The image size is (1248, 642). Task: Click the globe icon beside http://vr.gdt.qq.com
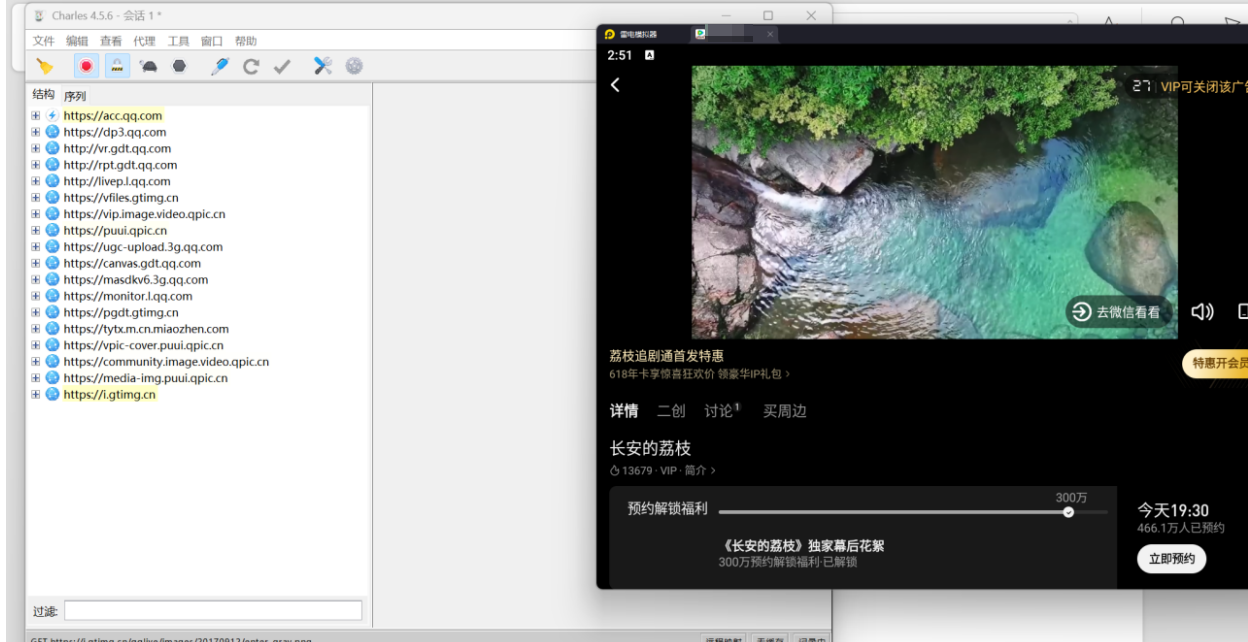tap(52, 148)
